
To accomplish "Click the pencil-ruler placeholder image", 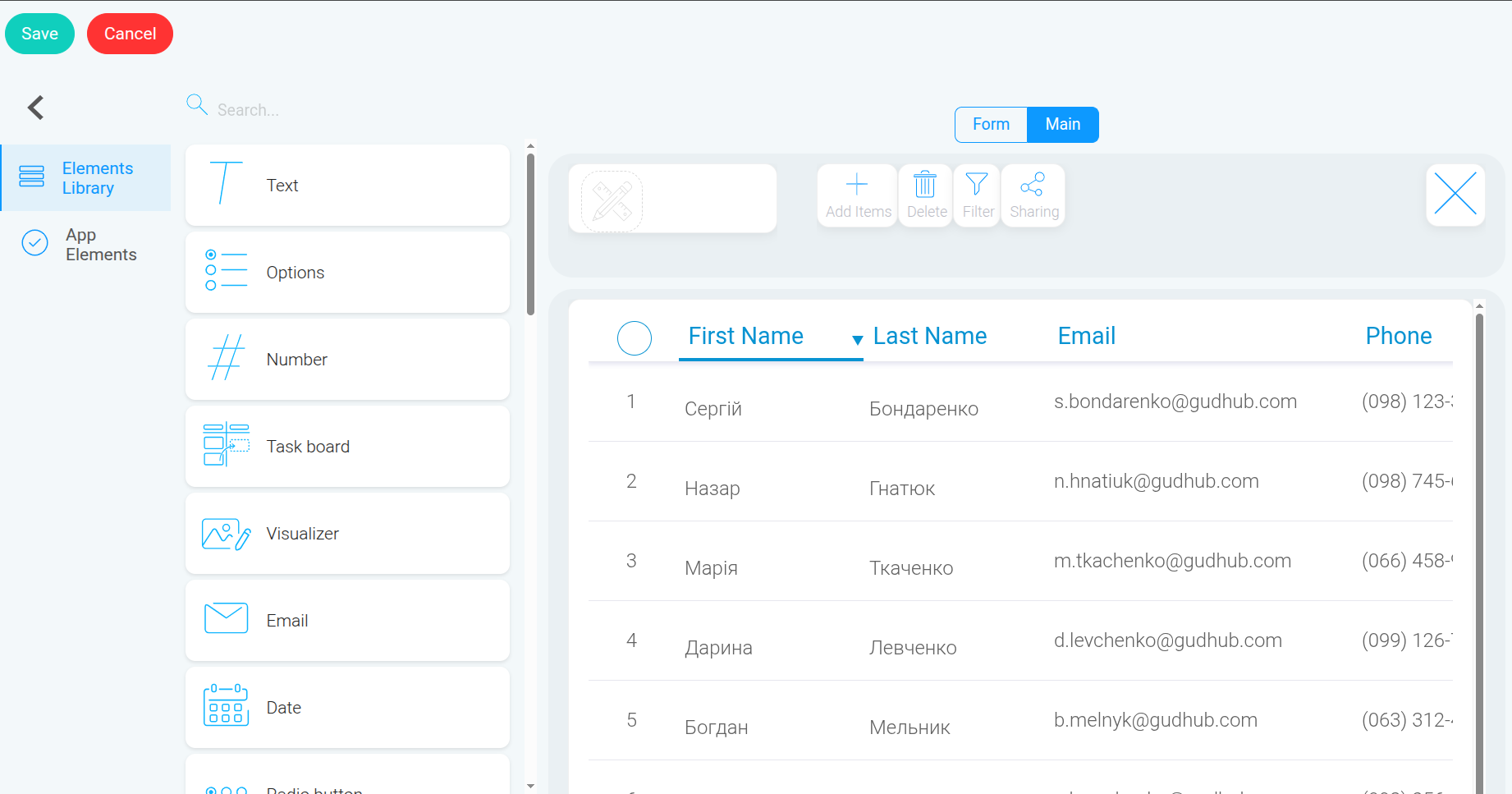I will (x=612, y=201).
